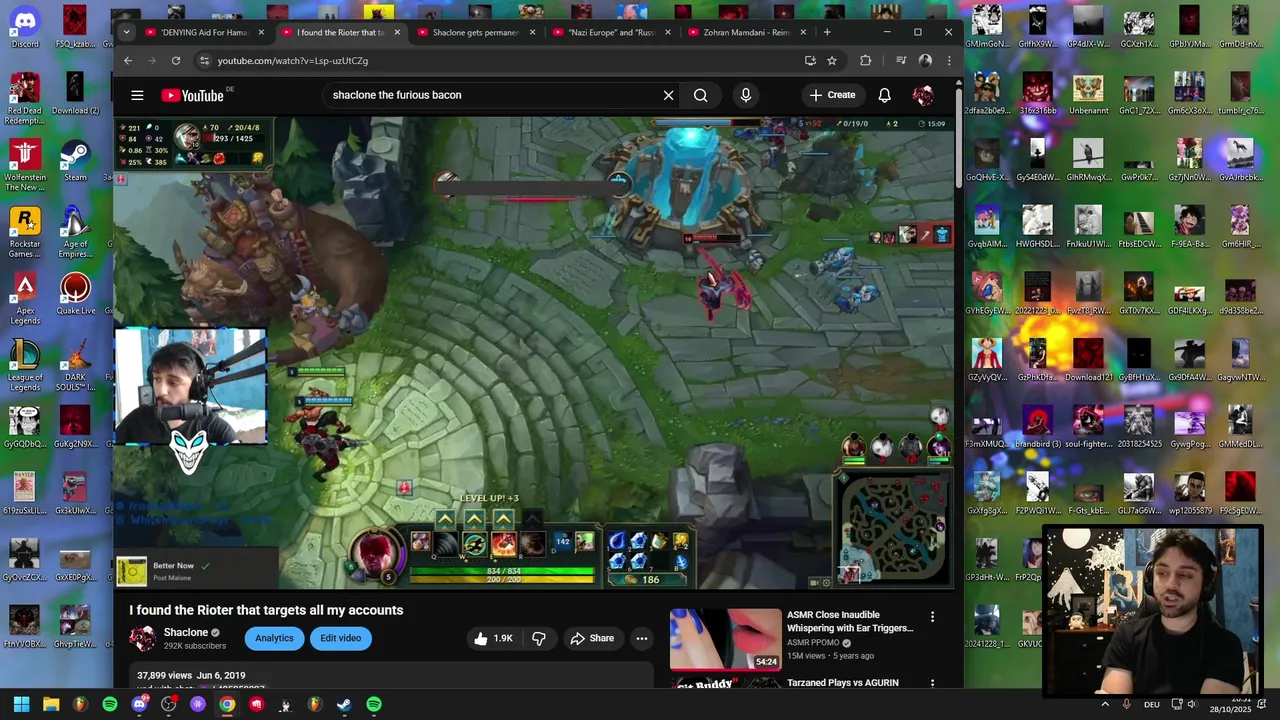Open OBS Studio from the taskbar
Viewport: 1280px width, 720px height.
(x=168, y=704)
